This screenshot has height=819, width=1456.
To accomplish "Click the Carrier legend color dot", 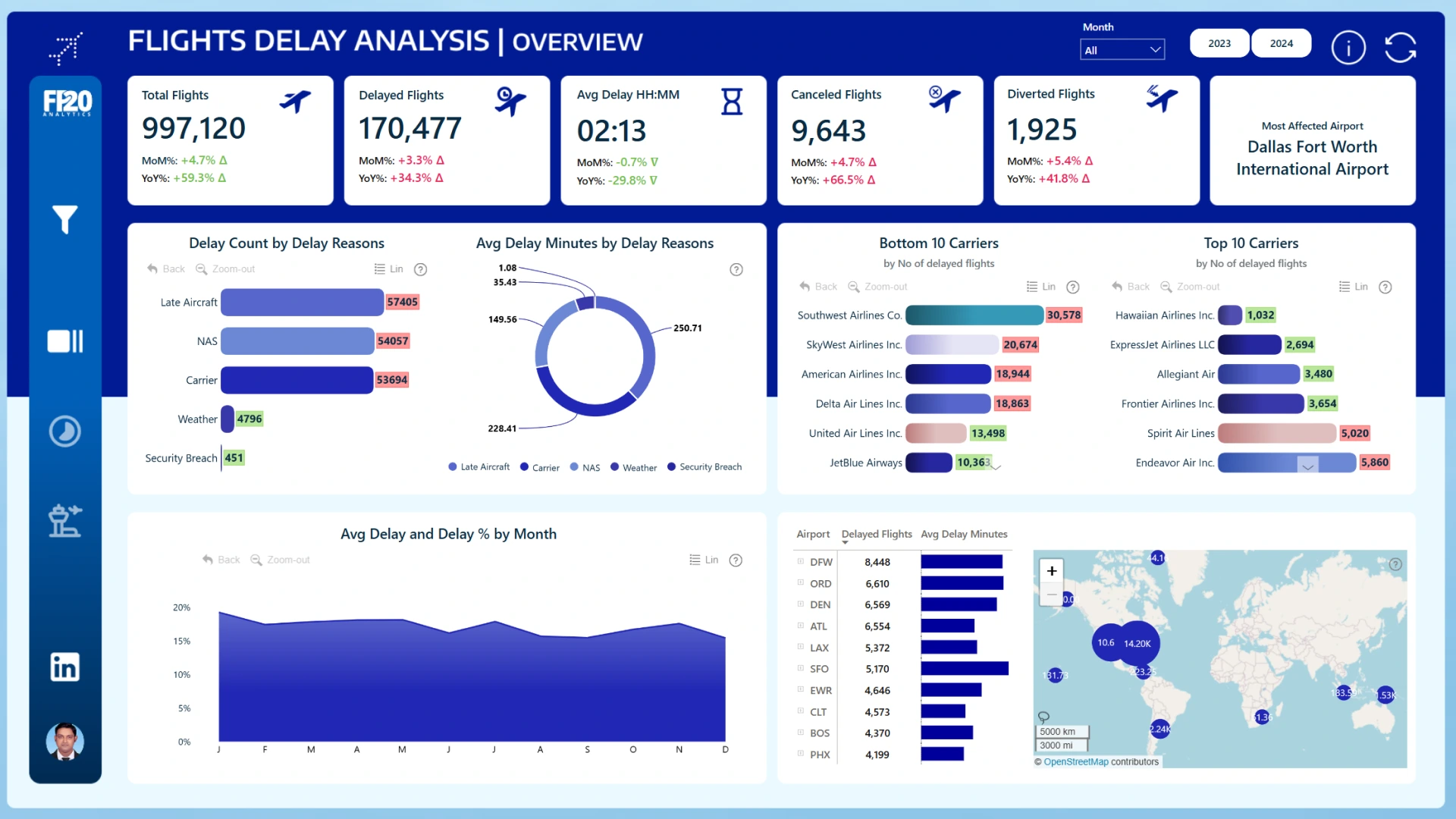I will pyautogui.click(x=524, y=467).
